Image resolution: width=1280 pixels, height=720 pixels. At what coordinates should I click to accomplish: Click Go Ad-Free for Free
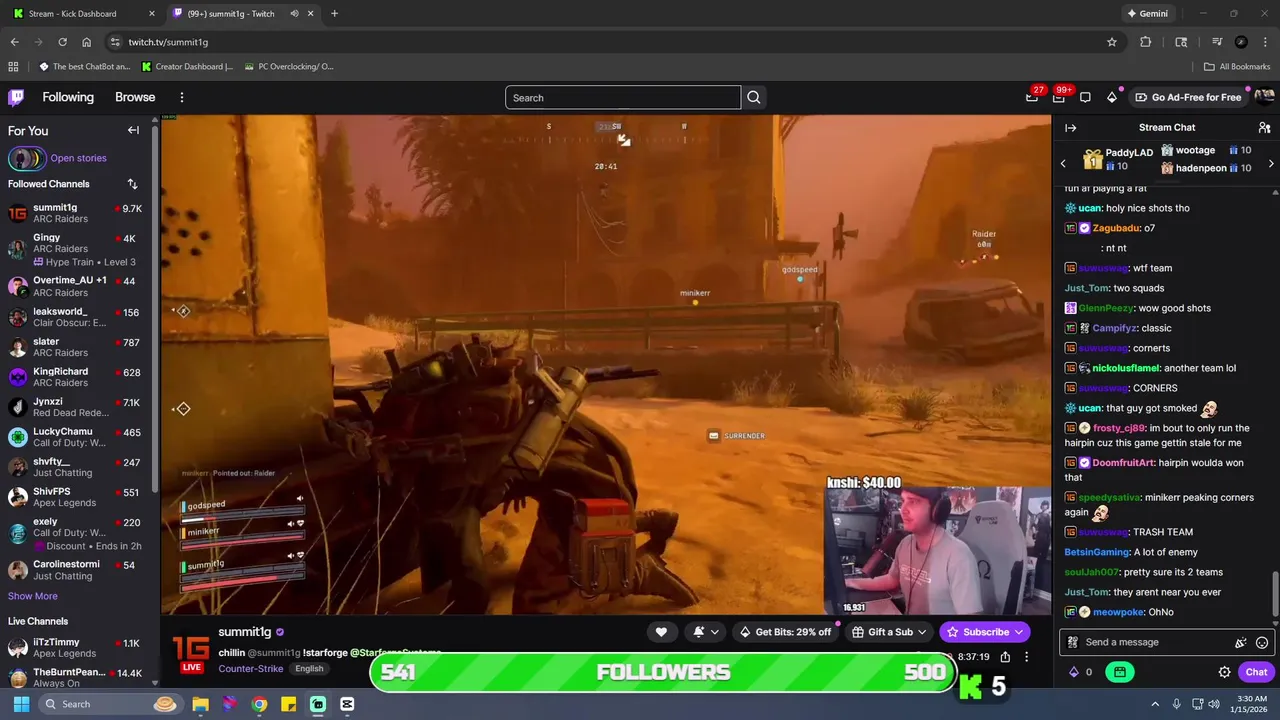tap(1188, 97)
